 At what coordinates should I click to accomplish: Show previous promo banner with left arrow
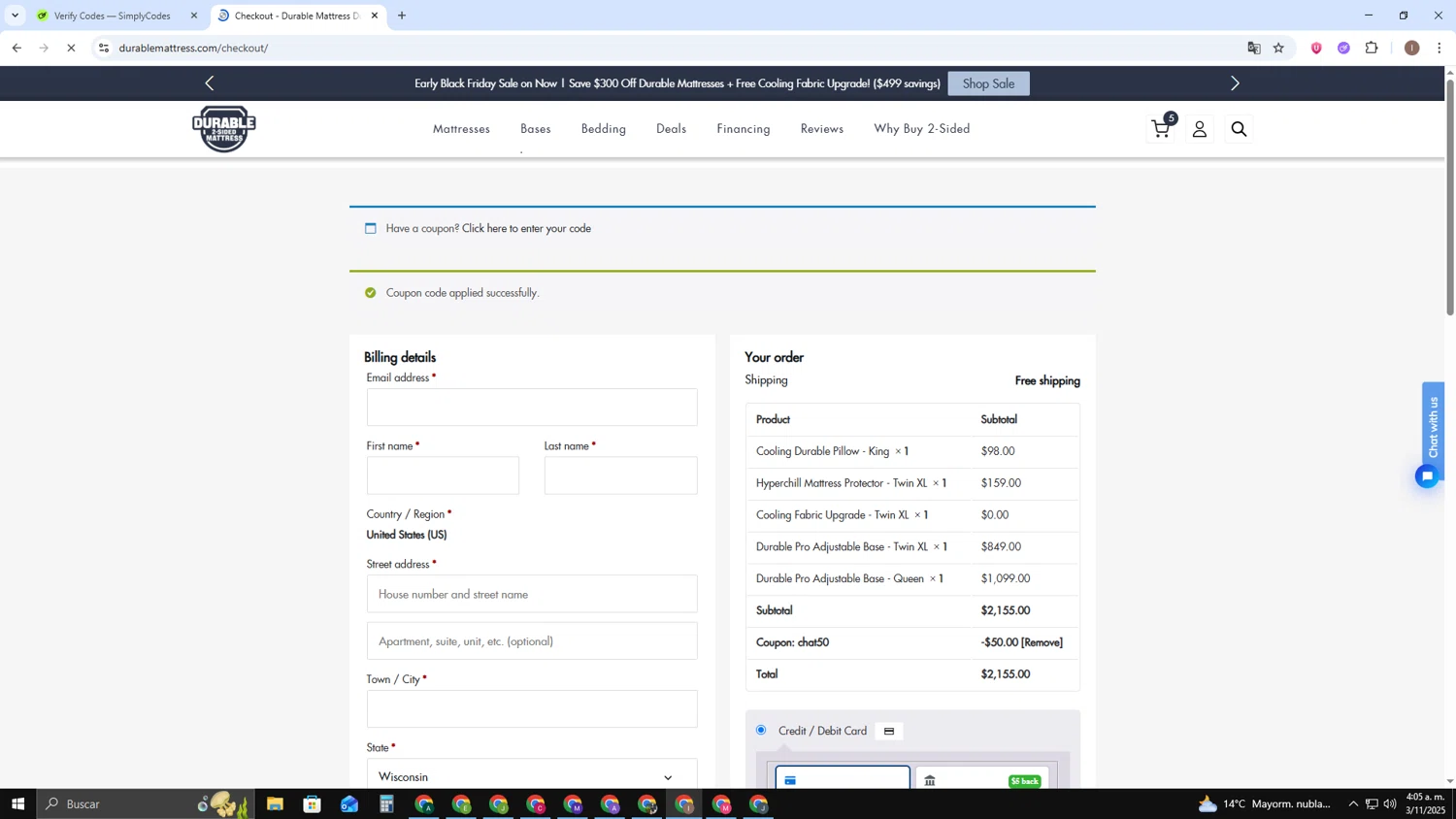point(210,83)
